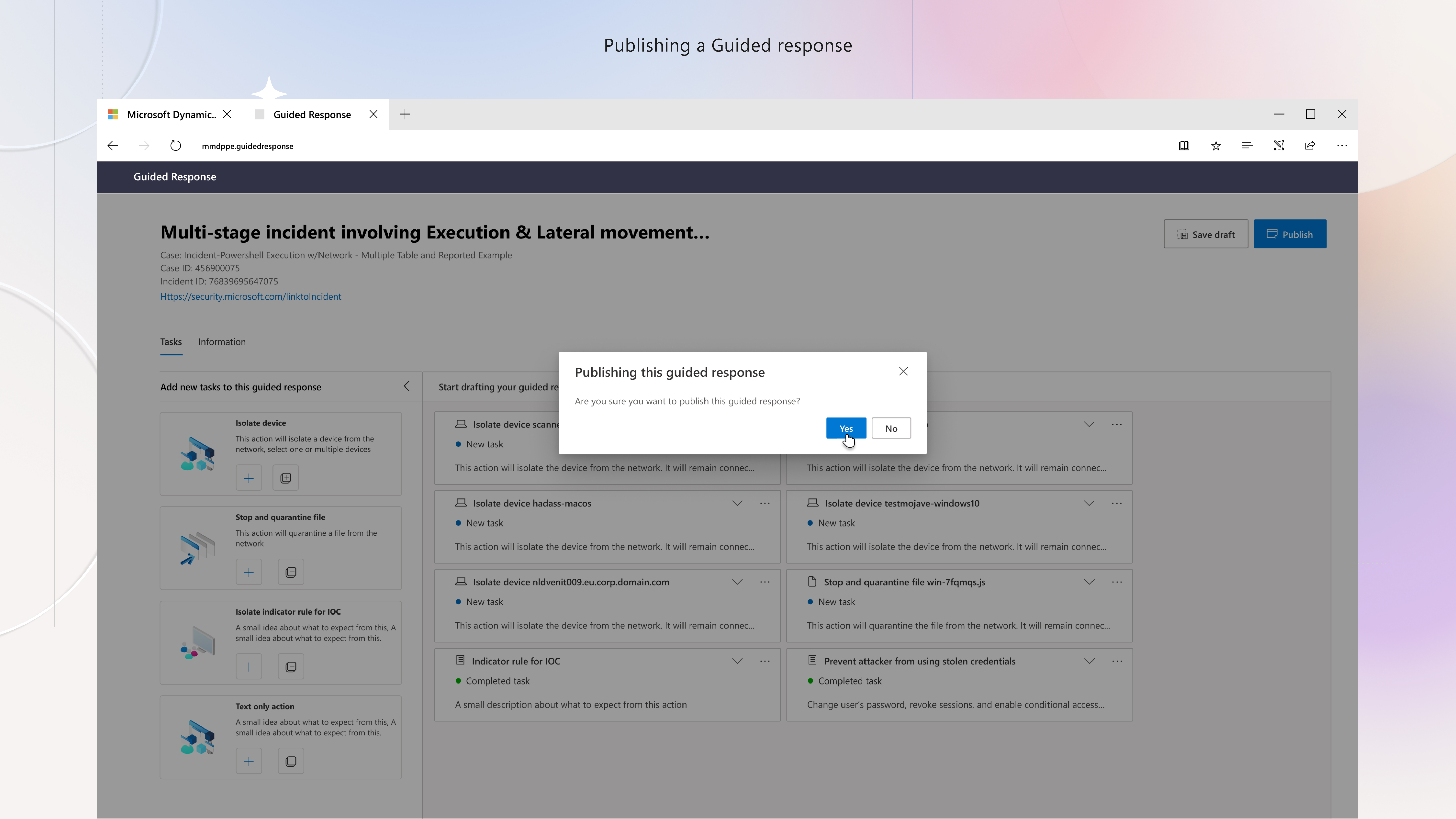Viewport: 1456px width, 819px height.
Task: Minimize the browser window
Action: pos(1279,114)
